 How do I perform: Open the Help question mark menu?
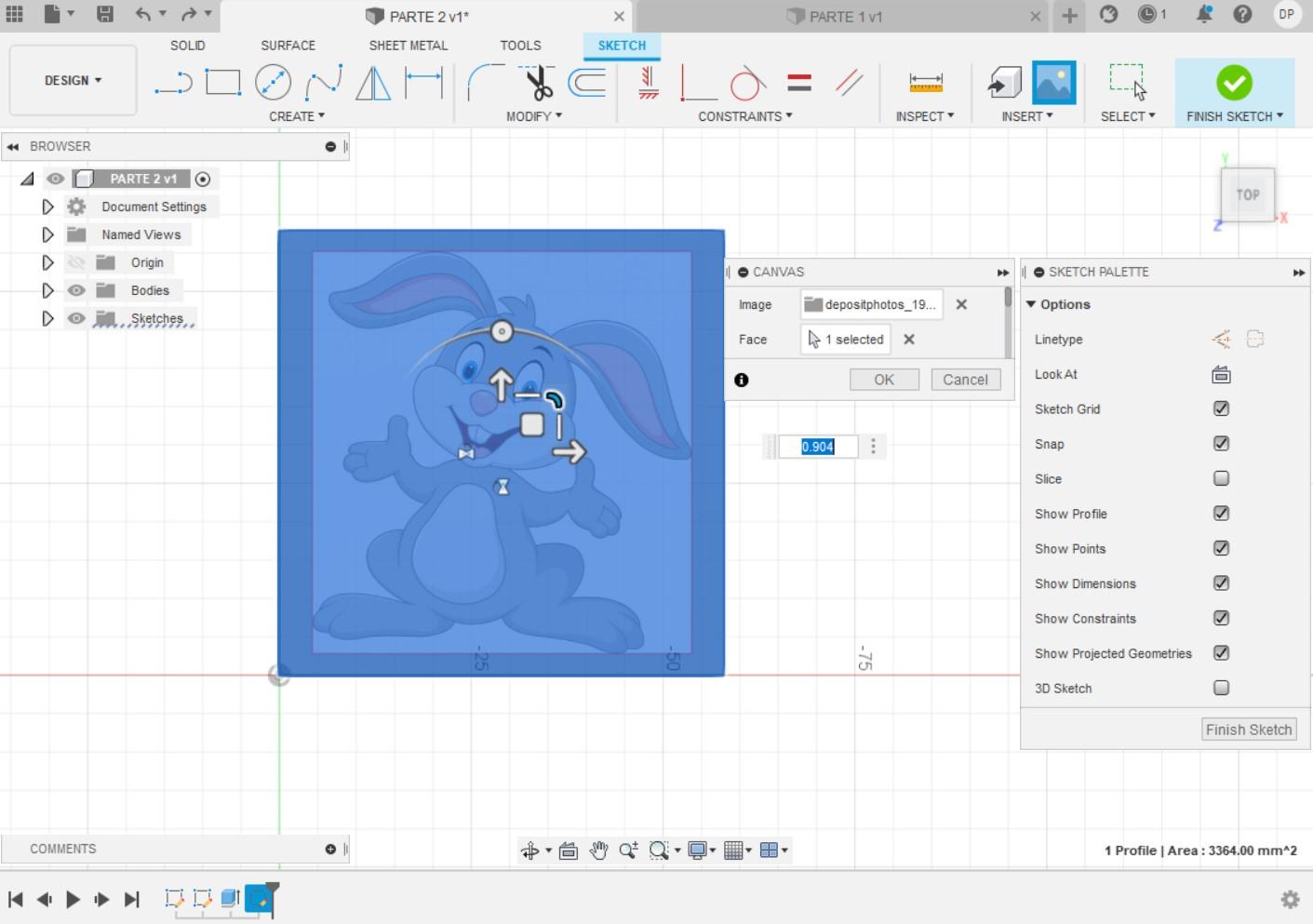pyautogui.click(x=1242, y=14)
